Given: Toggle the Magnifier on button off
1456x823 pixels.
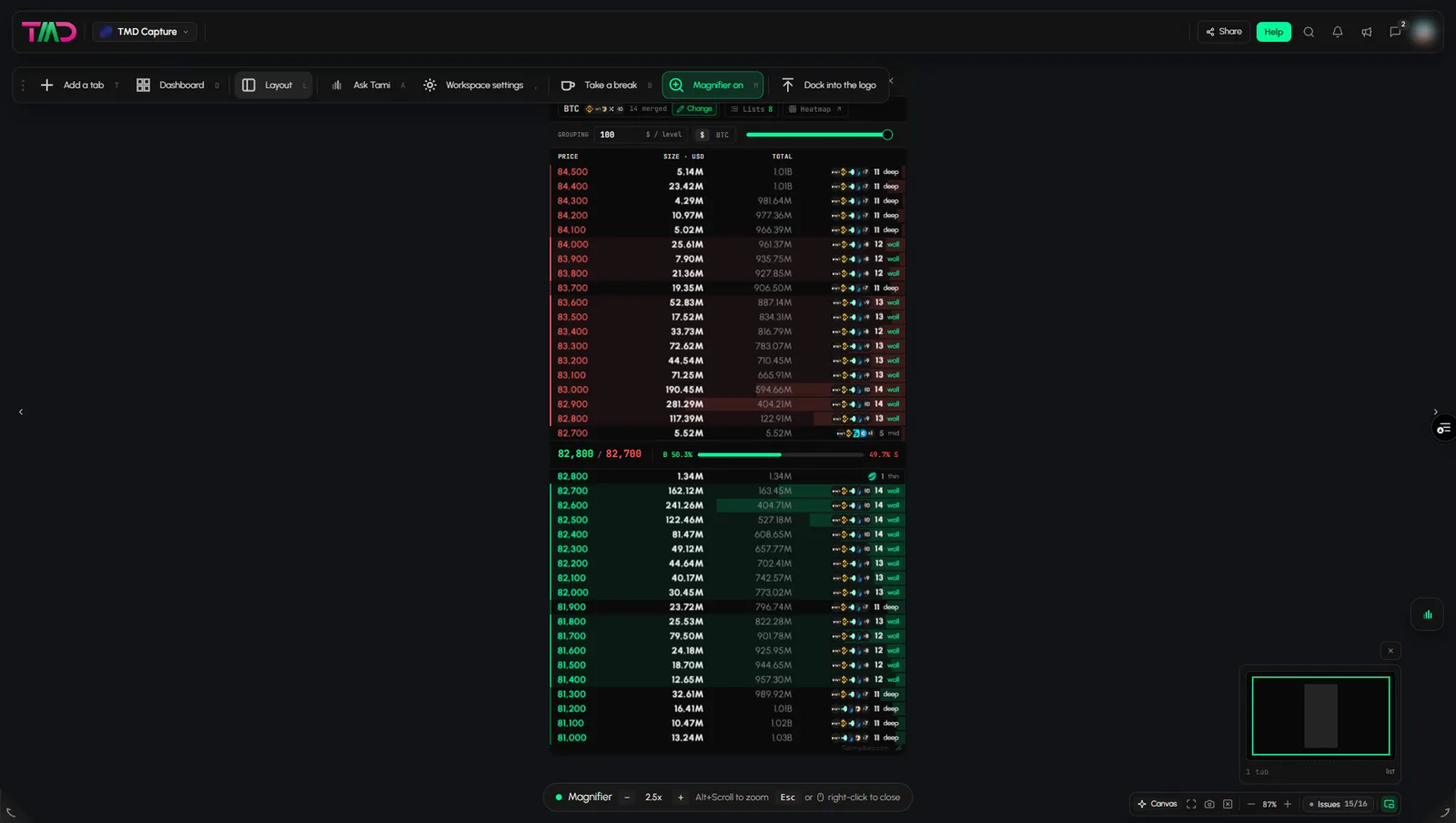Looking at the screenshot, I should (x=713, y=86).
